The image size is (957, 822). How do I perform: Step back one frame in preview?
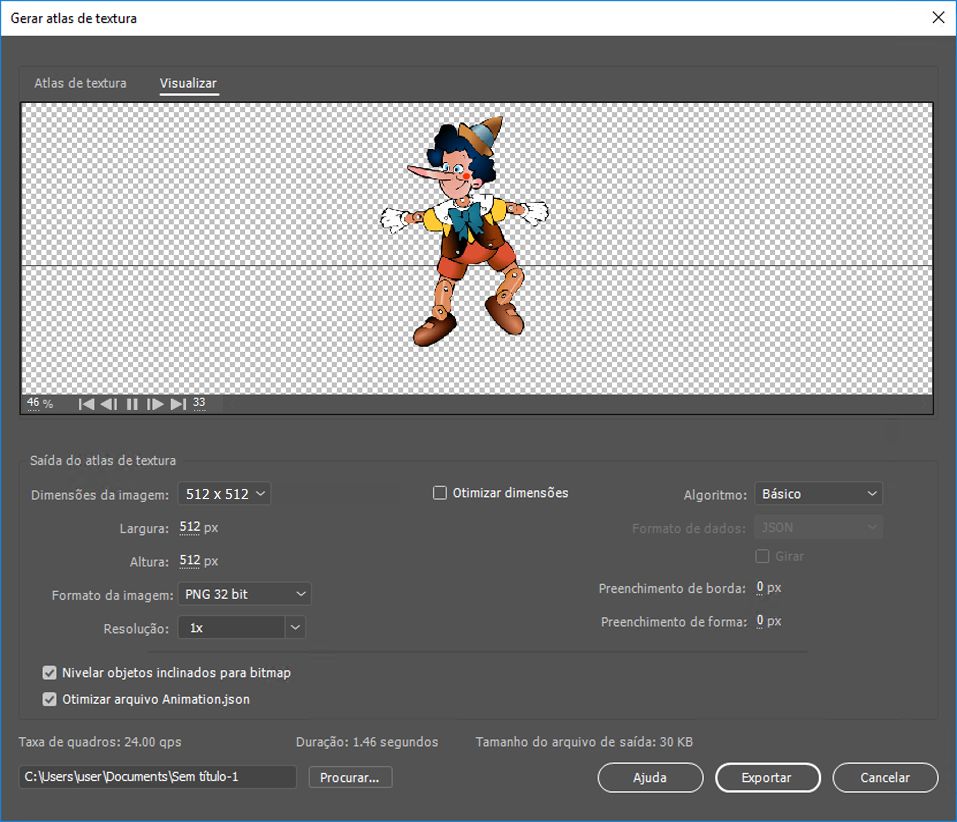[x=109, y=404]
